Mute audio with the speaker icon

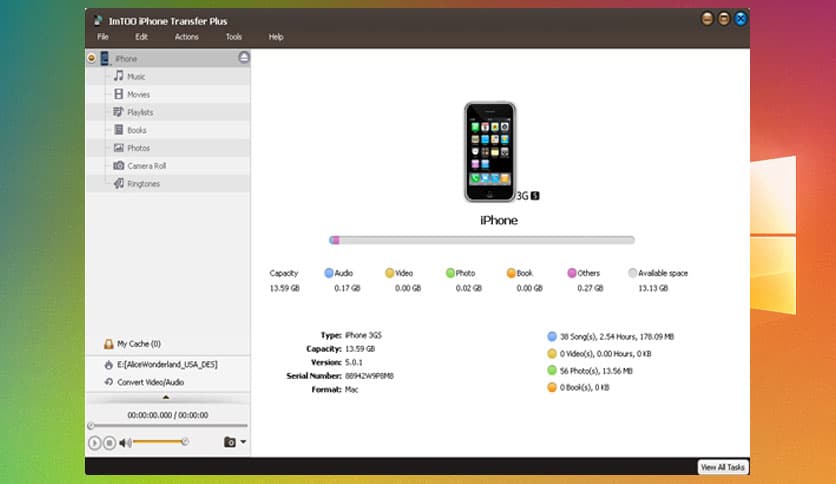pyautogui.click(x=125, y=442)
